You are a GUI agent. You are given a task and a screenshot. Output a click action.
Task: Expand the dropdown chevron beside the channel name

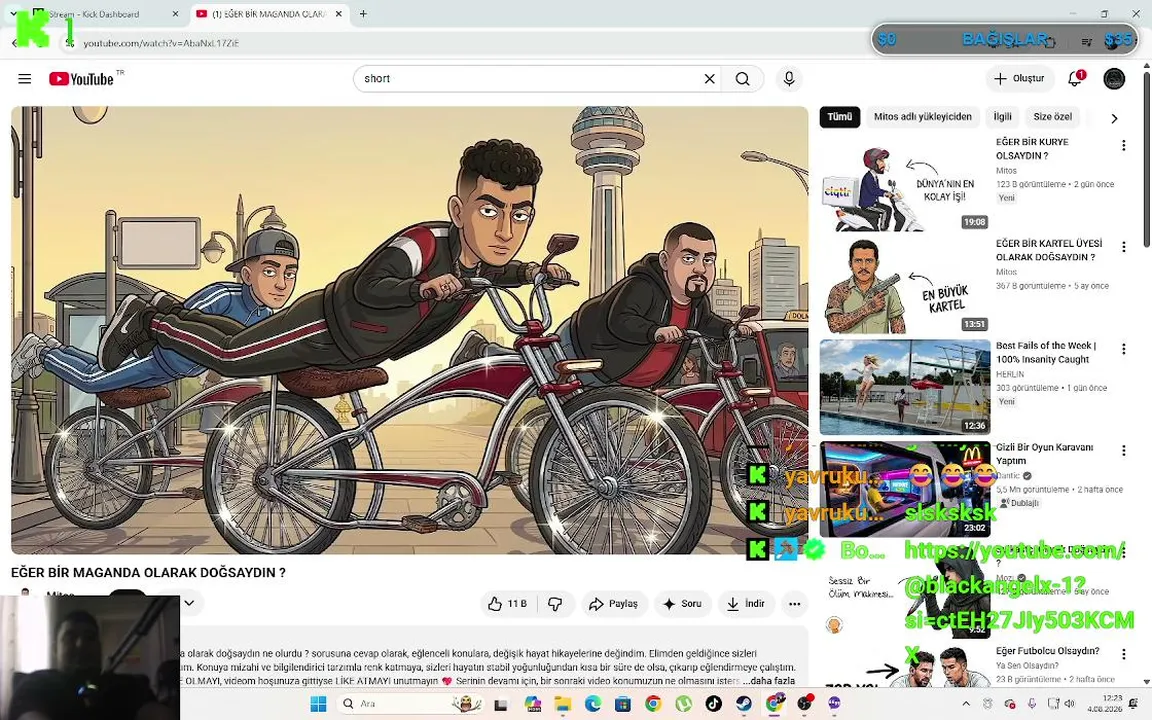(190, 603)
